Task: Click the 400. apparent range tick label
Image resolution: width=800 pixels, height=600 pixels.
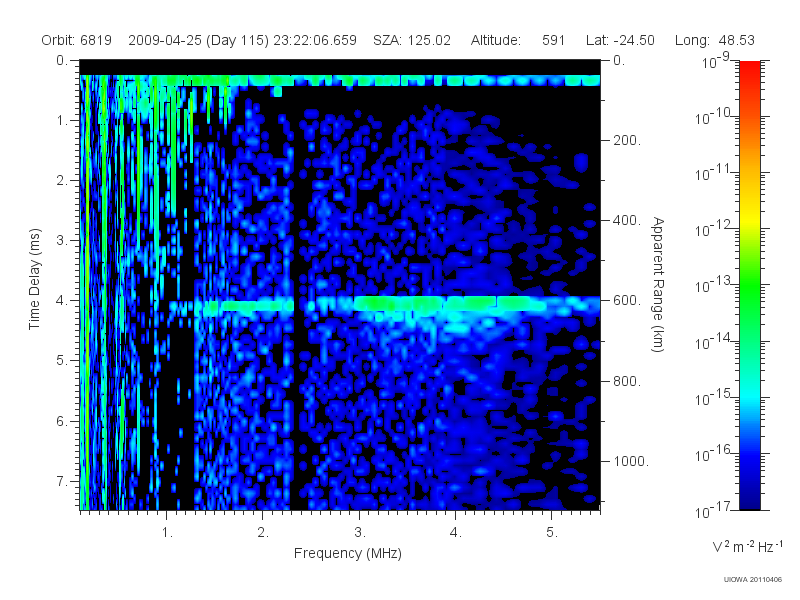Action: tap(627, 220)
